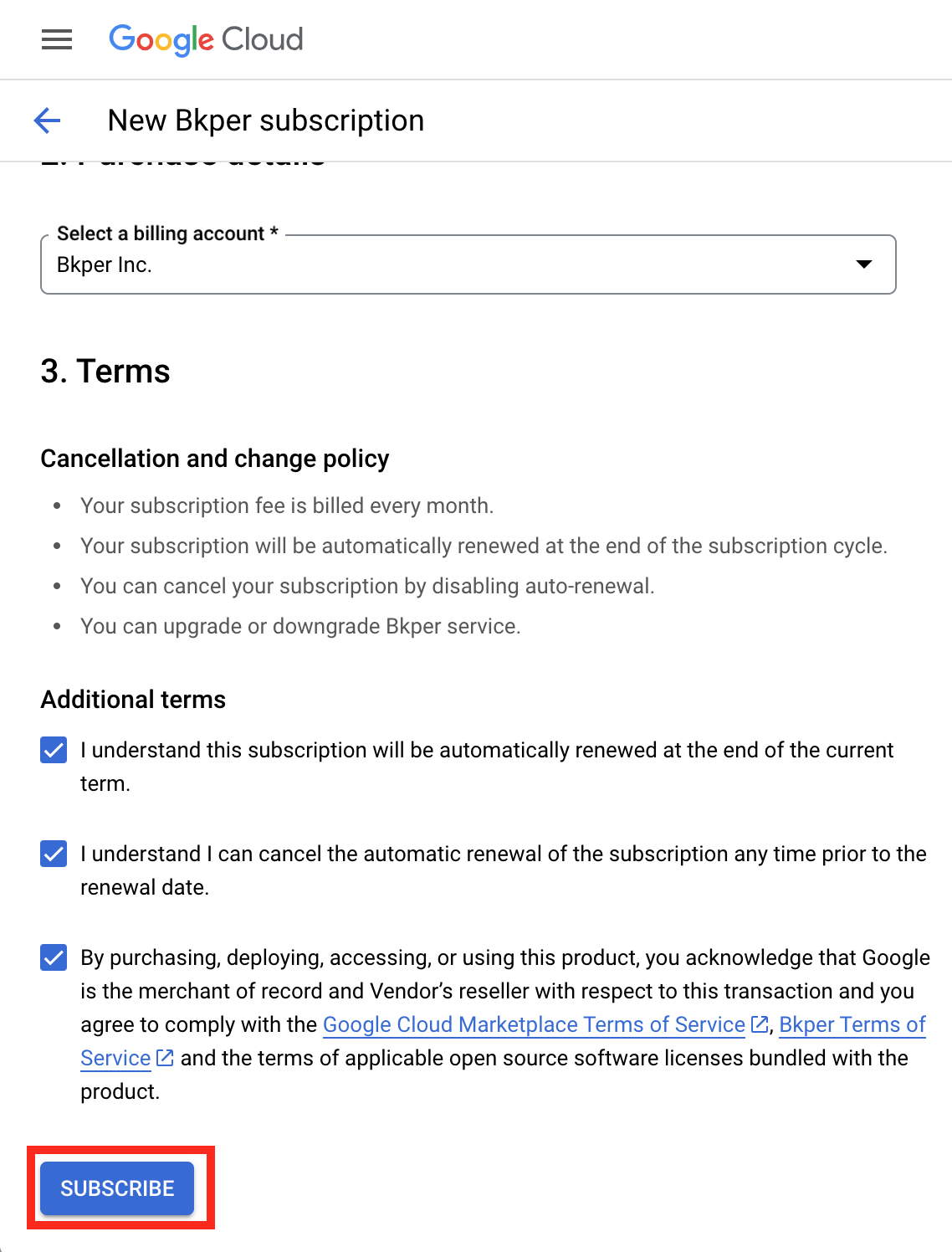
Task: Click the back arrow to exit subscription flow
Action: tap(48, 121)
